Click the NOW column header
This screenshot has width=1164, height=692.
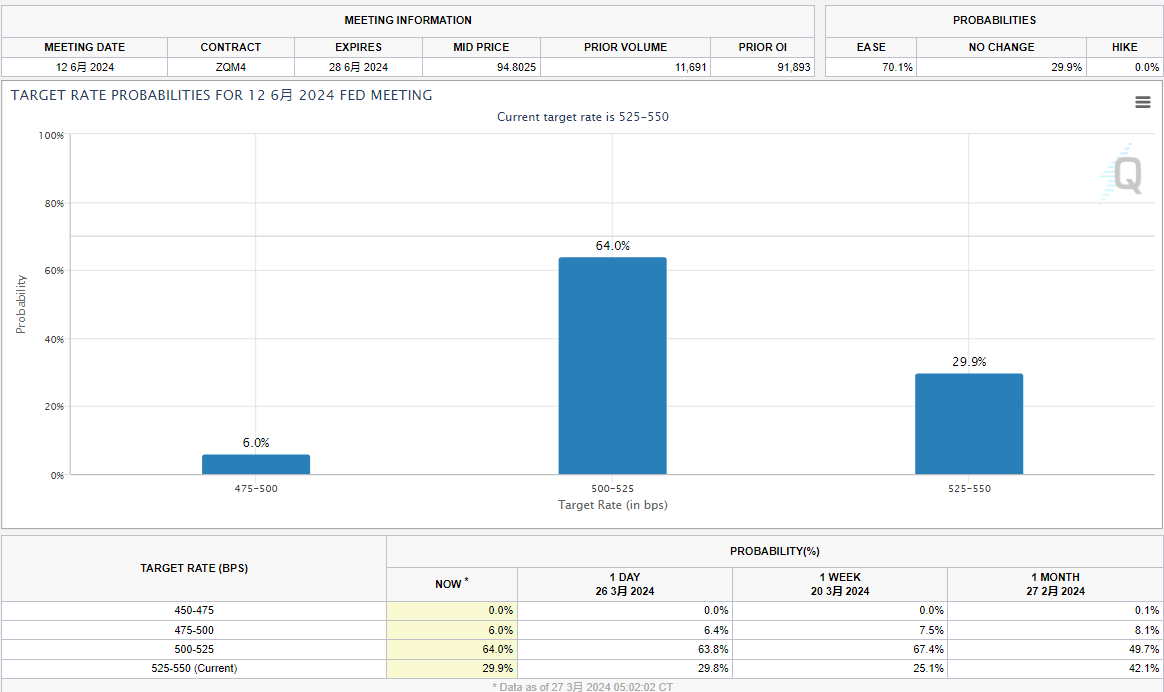click(x=451, y=584)
